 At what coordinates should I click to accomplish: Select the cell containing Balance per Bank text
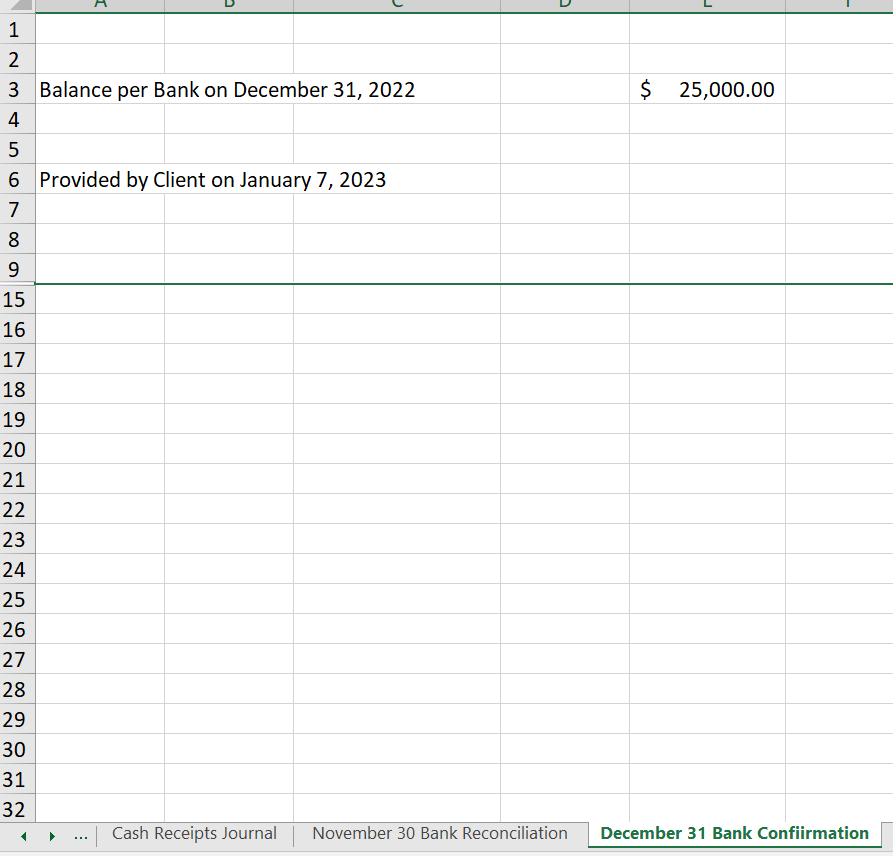tap(100, 89)
